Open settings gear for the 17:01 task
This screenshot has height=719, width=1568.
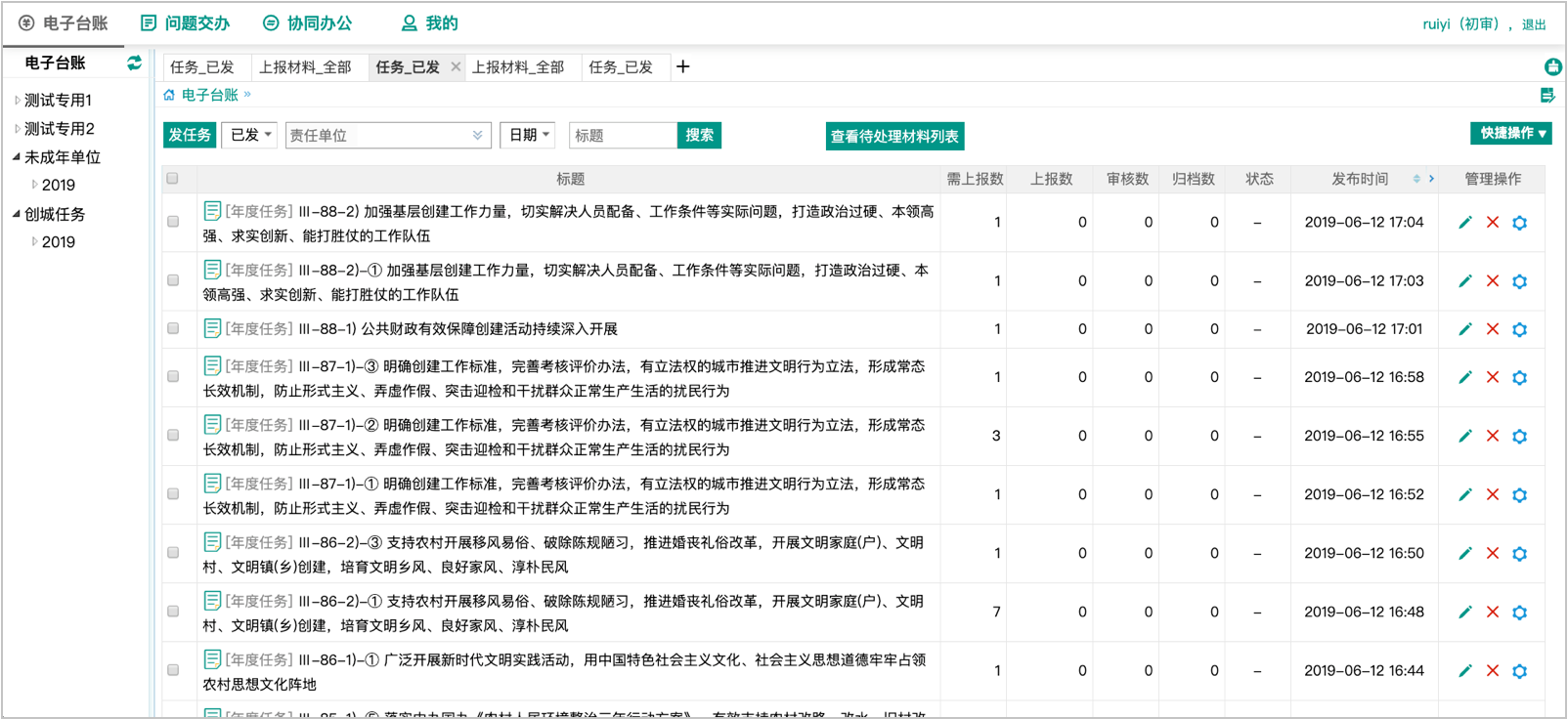tap(1519, 330)
